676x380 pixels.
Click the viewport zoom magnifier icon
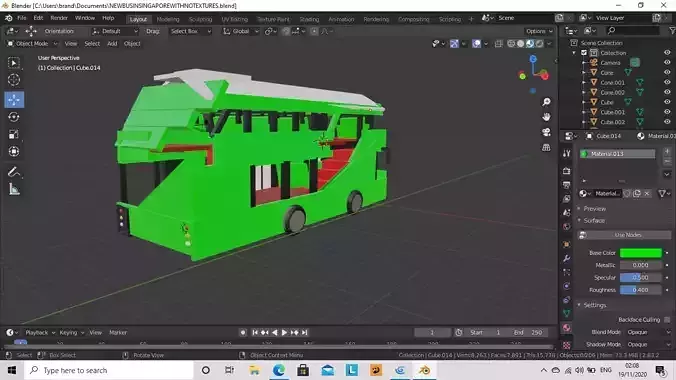point(546,102)
